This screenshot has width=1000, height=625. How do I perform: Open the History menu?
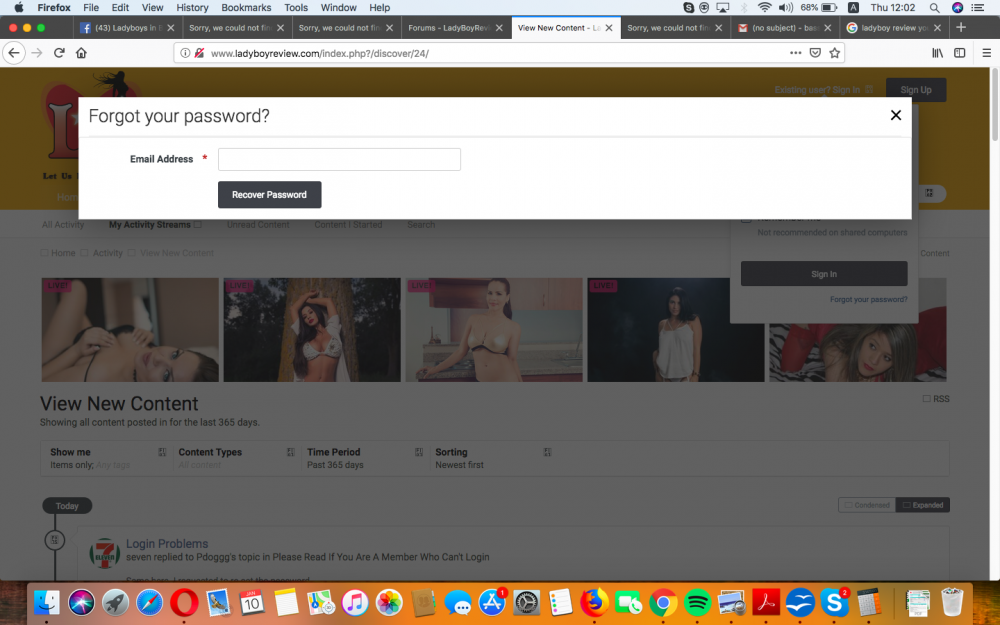(192, 8)
